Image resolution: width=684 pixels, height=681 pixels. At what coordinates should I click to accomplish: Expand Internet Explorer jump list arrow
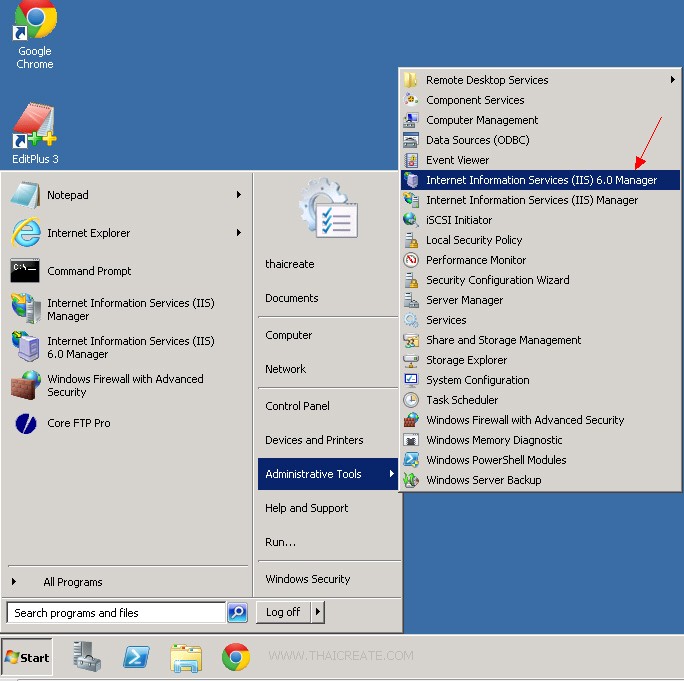coord(239,233)
